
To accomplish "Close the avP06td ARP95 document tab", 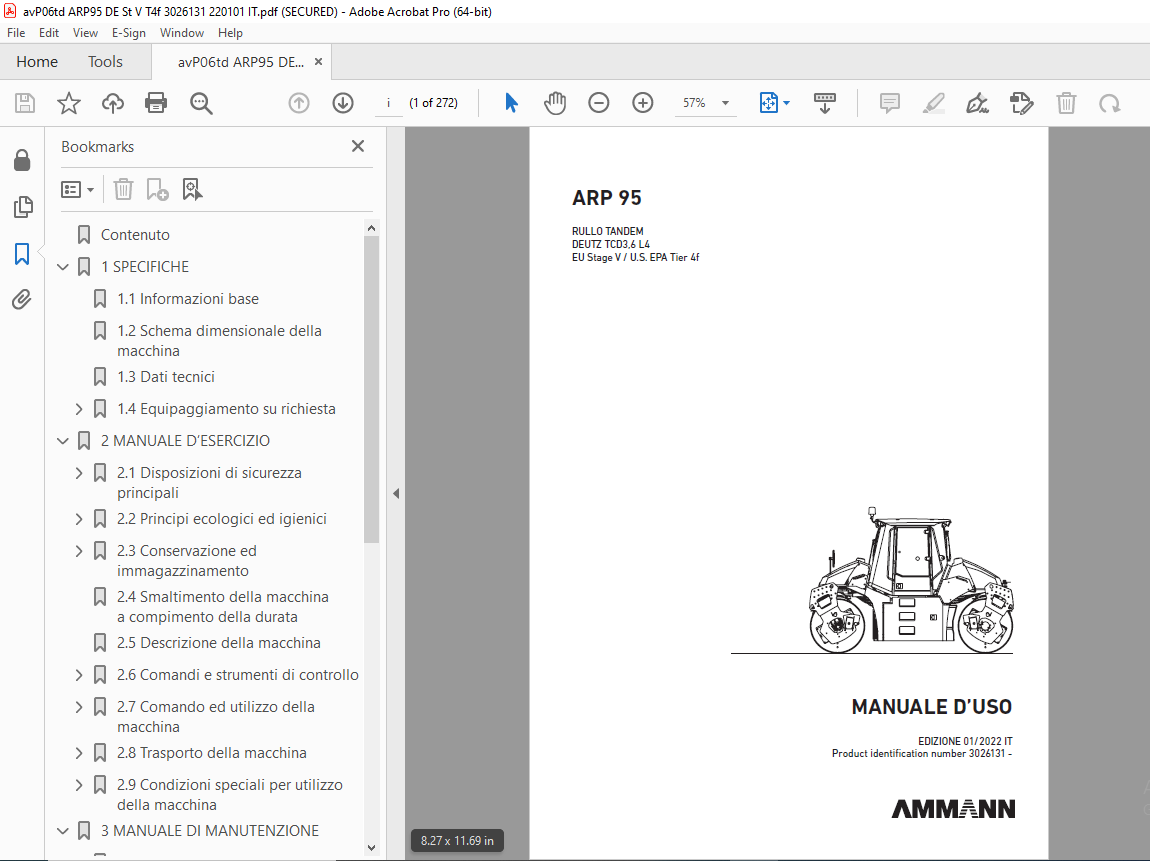I will coord(318,62).
